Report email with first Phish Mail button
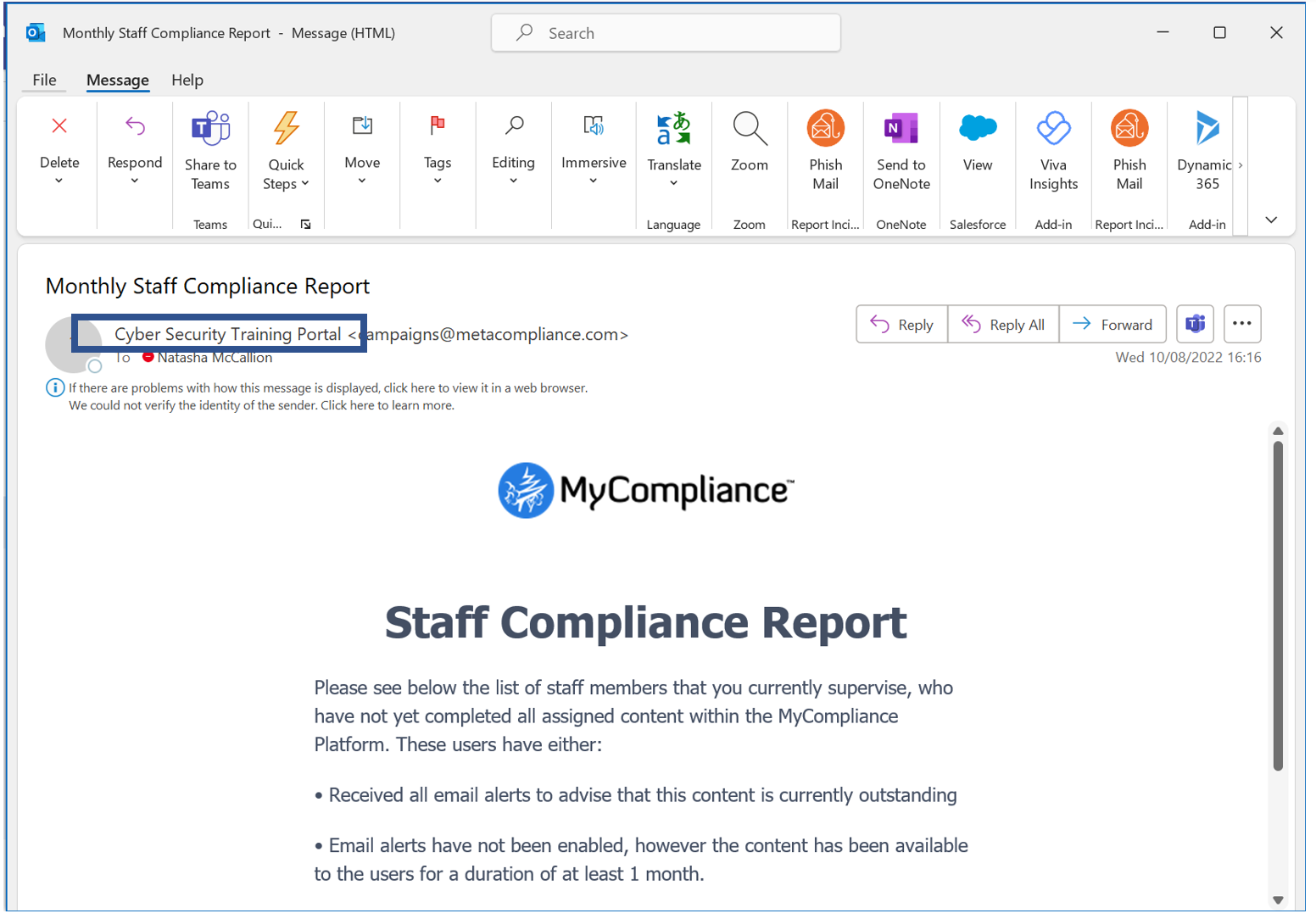 [826, 151]
